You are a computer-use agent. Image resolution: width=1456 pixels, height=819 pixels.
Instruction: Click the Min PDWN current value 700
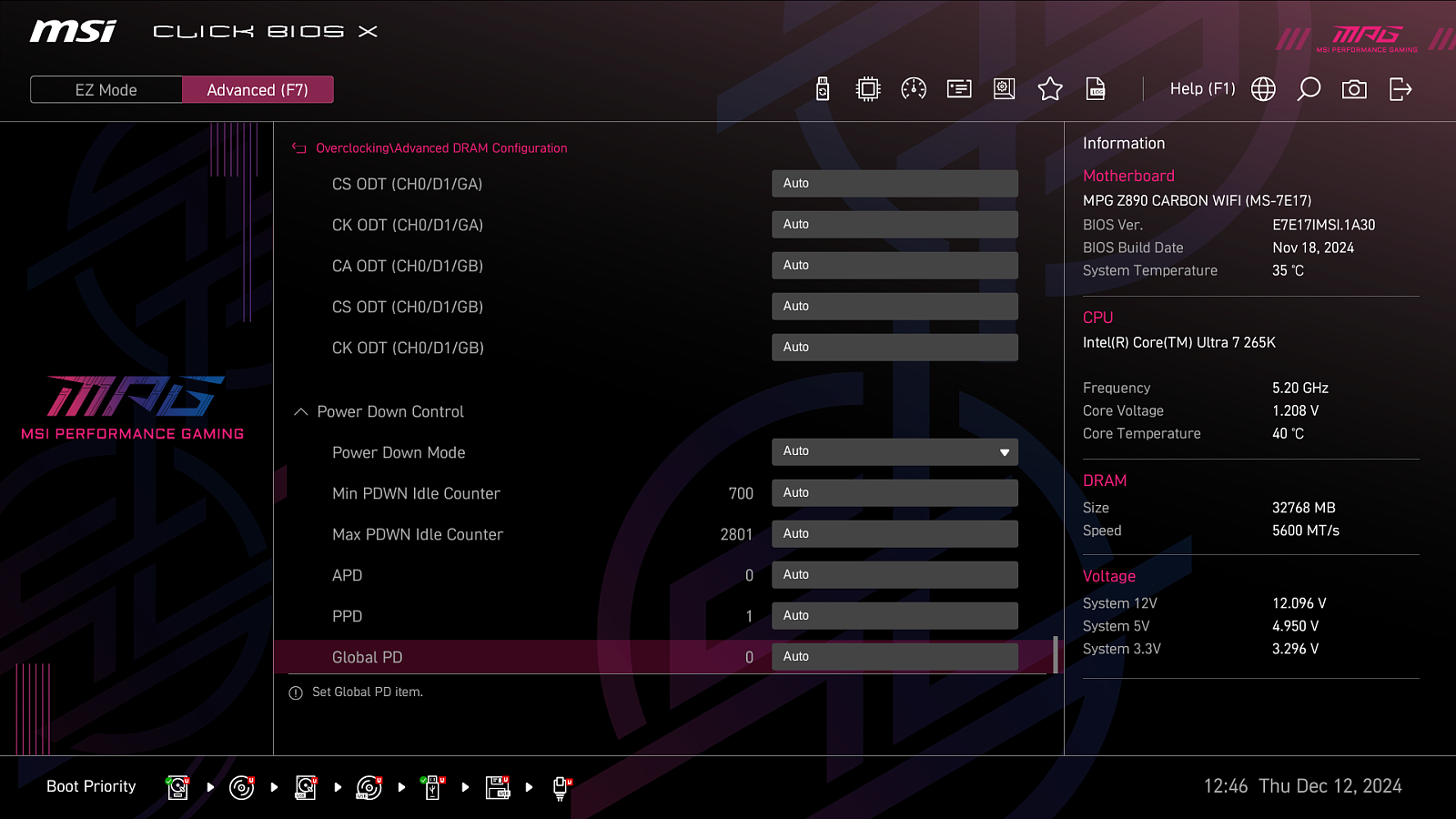pyautogui.click(x=741, y=493)
